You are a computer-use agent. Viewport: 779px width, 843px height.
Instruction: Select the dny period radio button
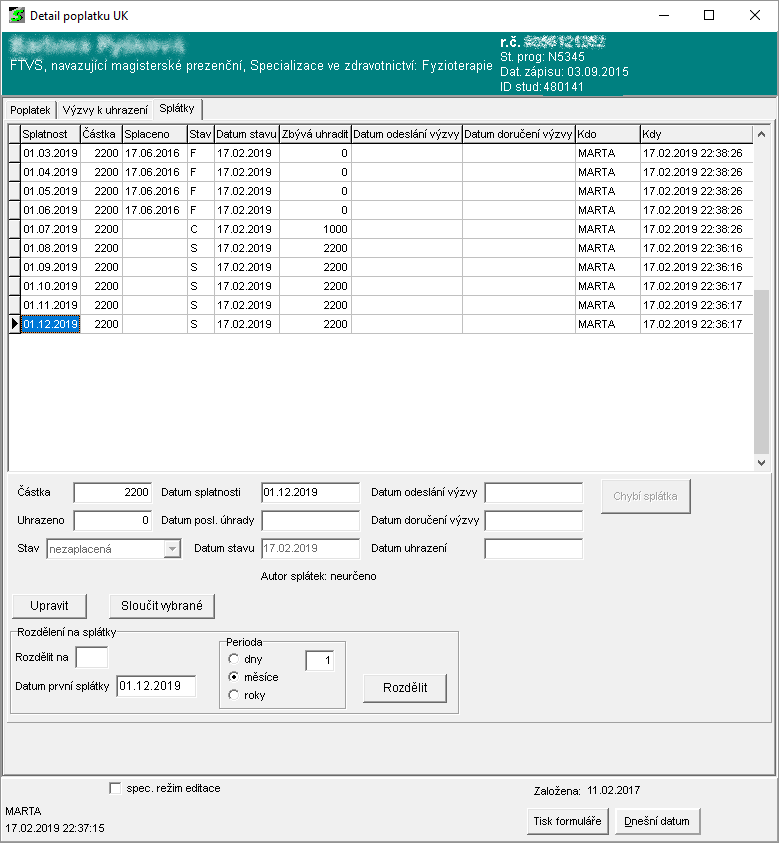pyautogui.click(x=234, y=659)
